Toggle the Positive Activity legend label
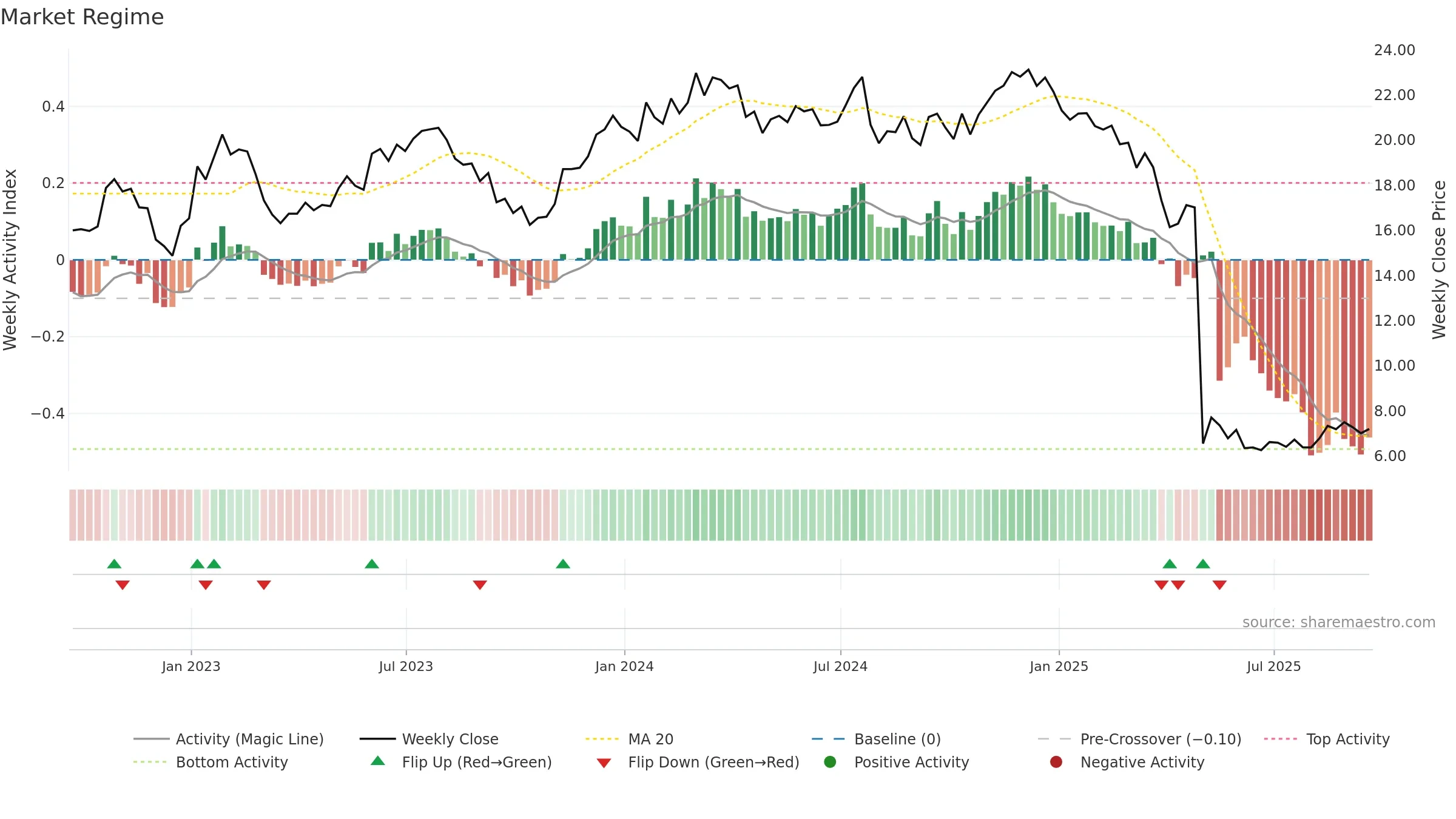Viewport: 1456px width, 819px height. [x=911, y=762]
